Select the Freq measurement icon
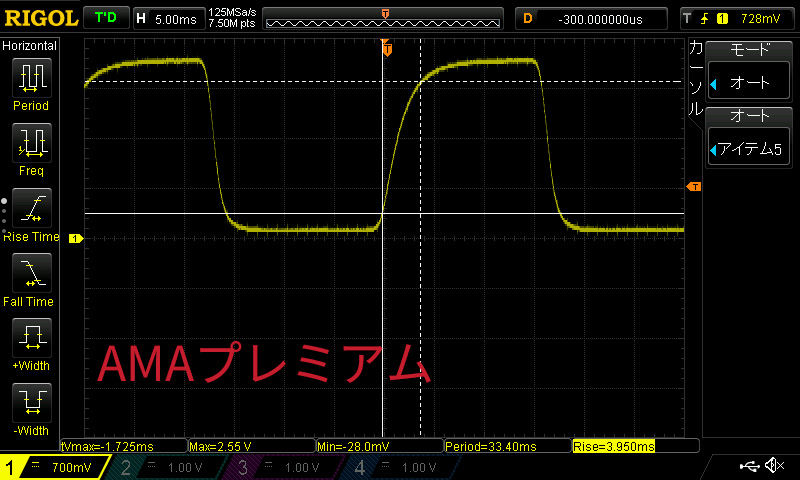 (x=32, y=142)
